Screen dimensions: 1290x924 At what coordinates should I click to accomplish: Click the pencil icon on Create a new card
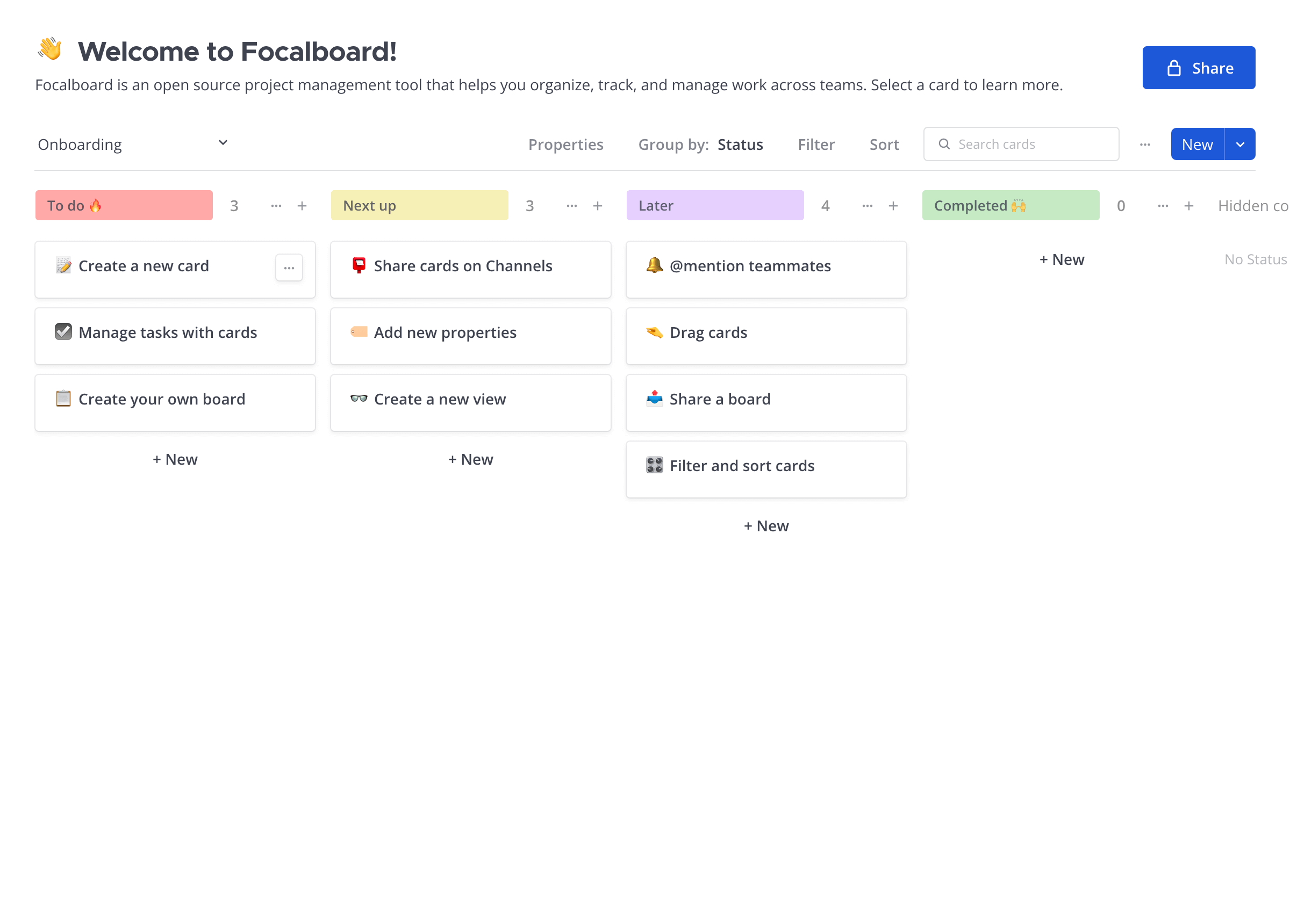pos(62,265)
